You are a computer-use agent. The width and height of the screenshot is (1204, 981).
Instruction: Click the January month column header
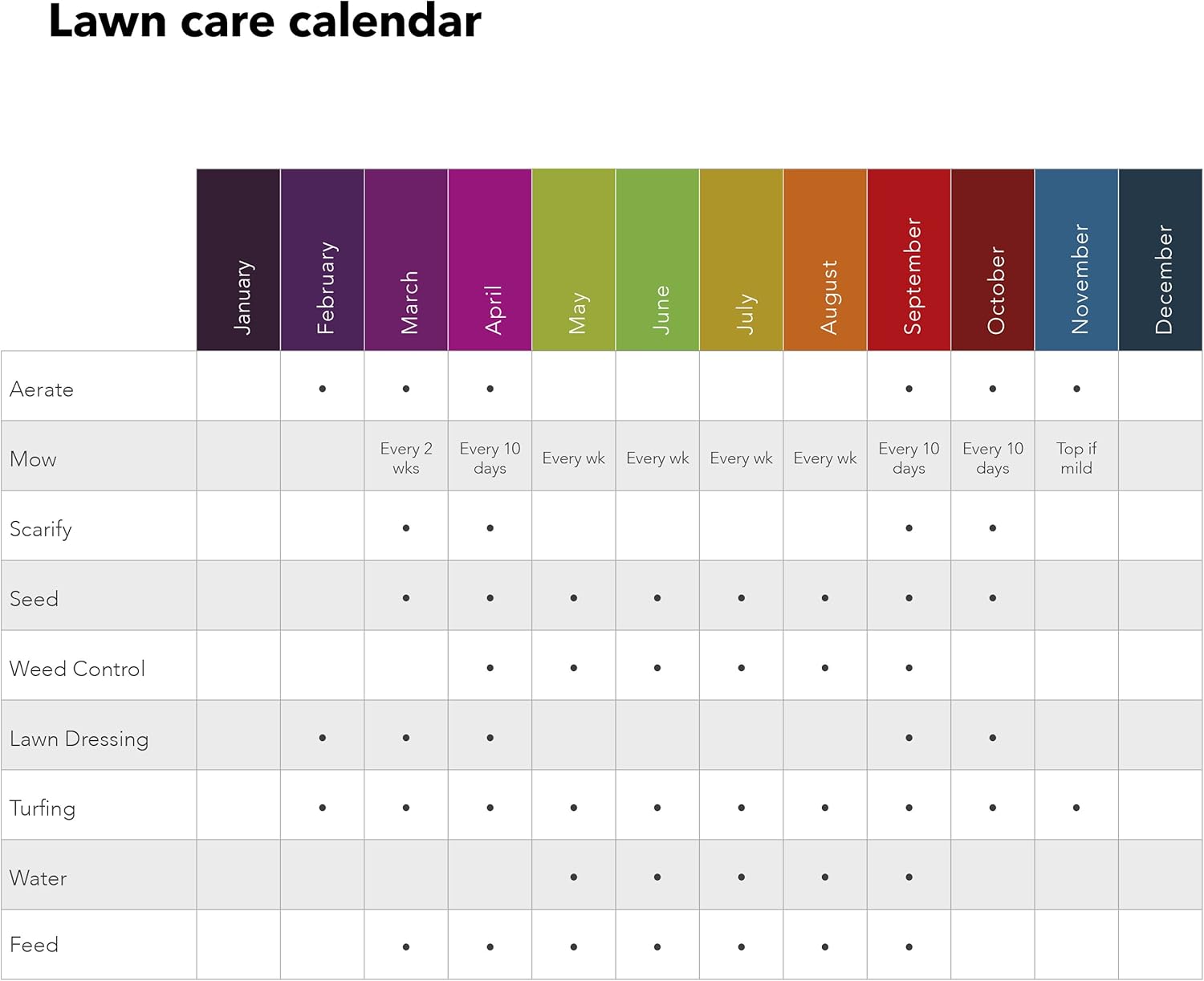238,260
